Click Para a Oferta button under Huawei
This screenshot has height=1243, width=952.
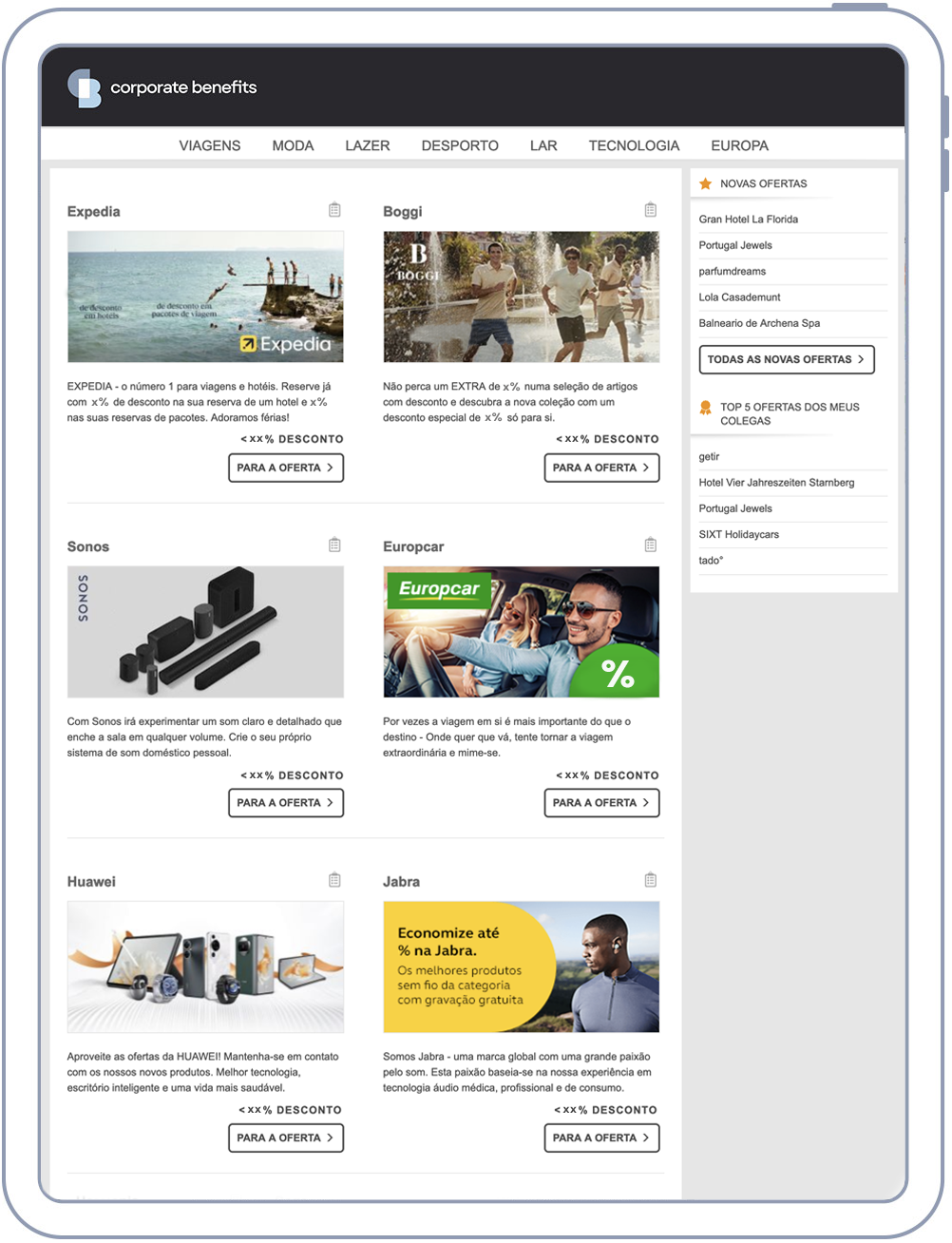286,1138
